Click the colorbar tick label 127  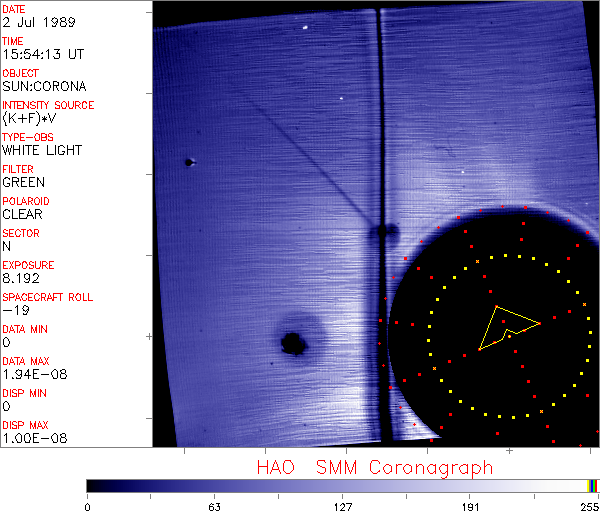click(x=342, y=505)
